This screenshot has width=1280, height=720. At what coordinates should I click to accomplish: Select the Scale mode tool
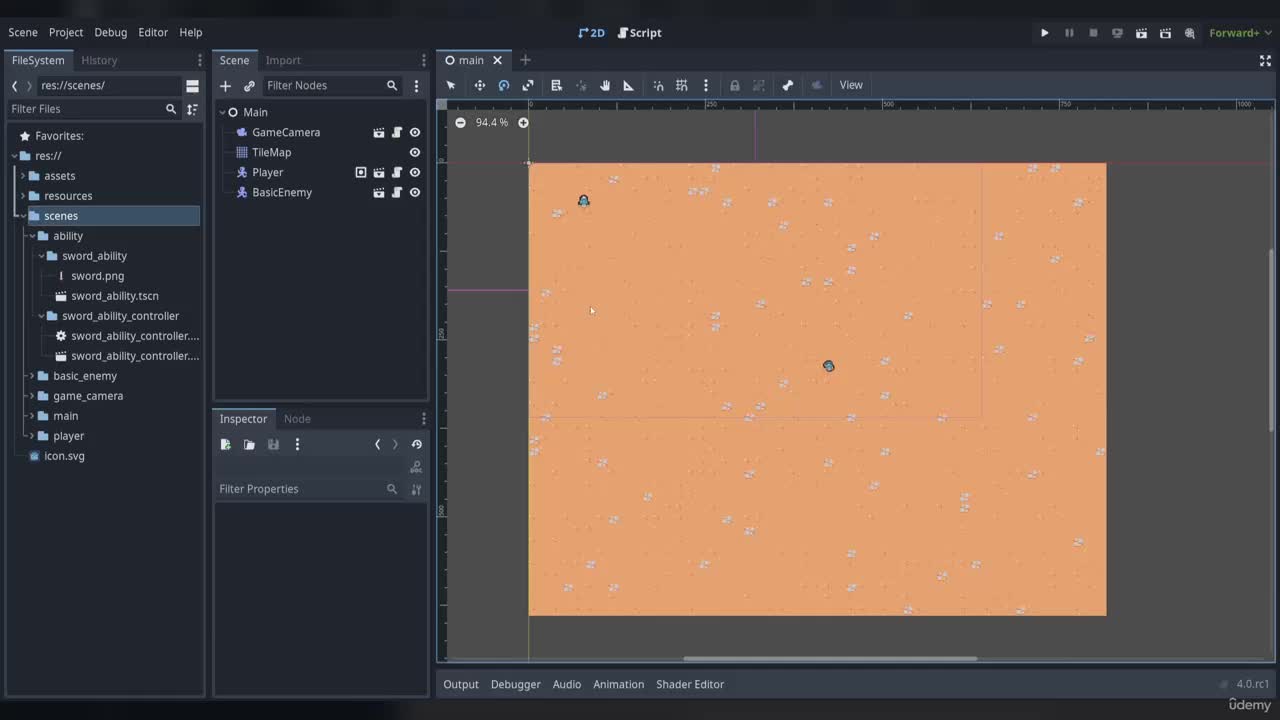(x=528, y=85)
